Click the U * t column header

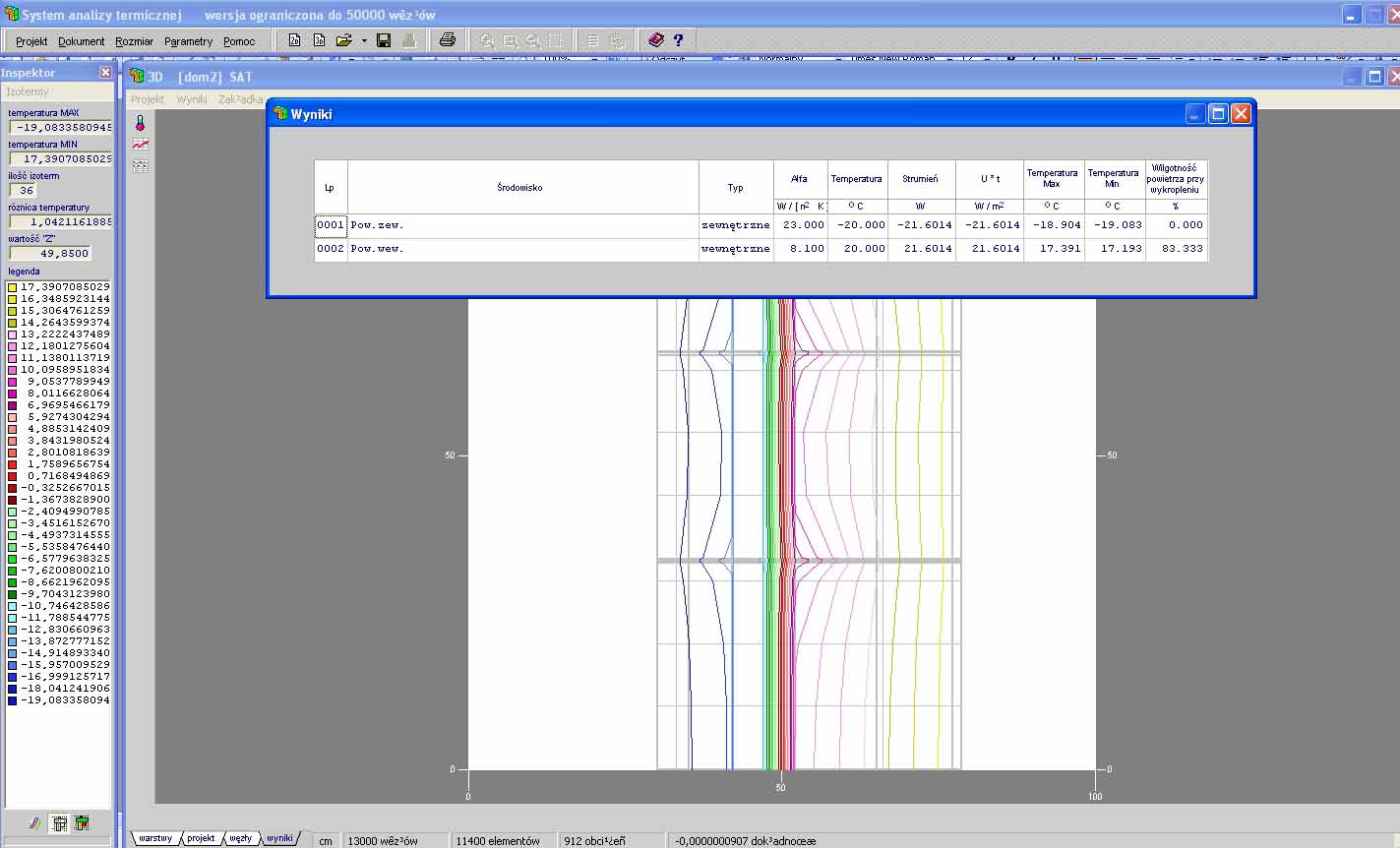(x=990, y=179)
